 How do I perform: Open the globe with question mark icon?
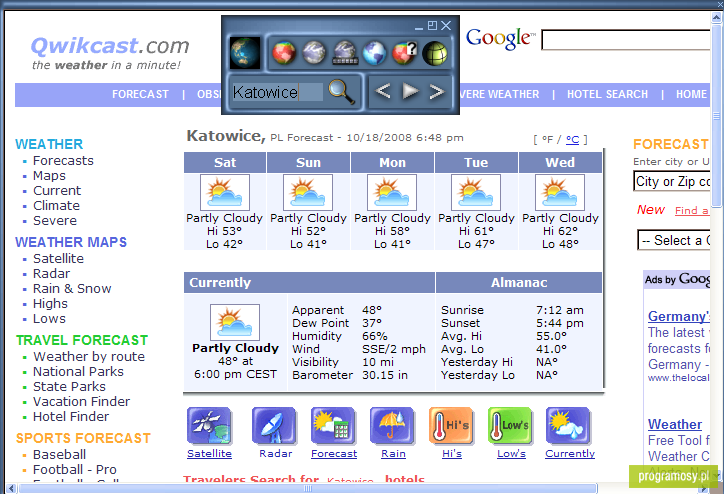[405, 53]
